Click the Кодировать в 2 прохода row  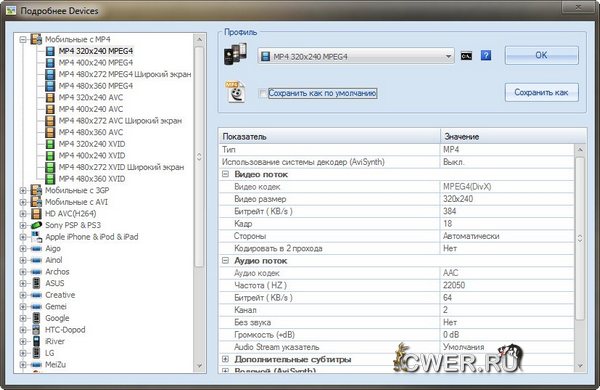[x=396, y=248]
